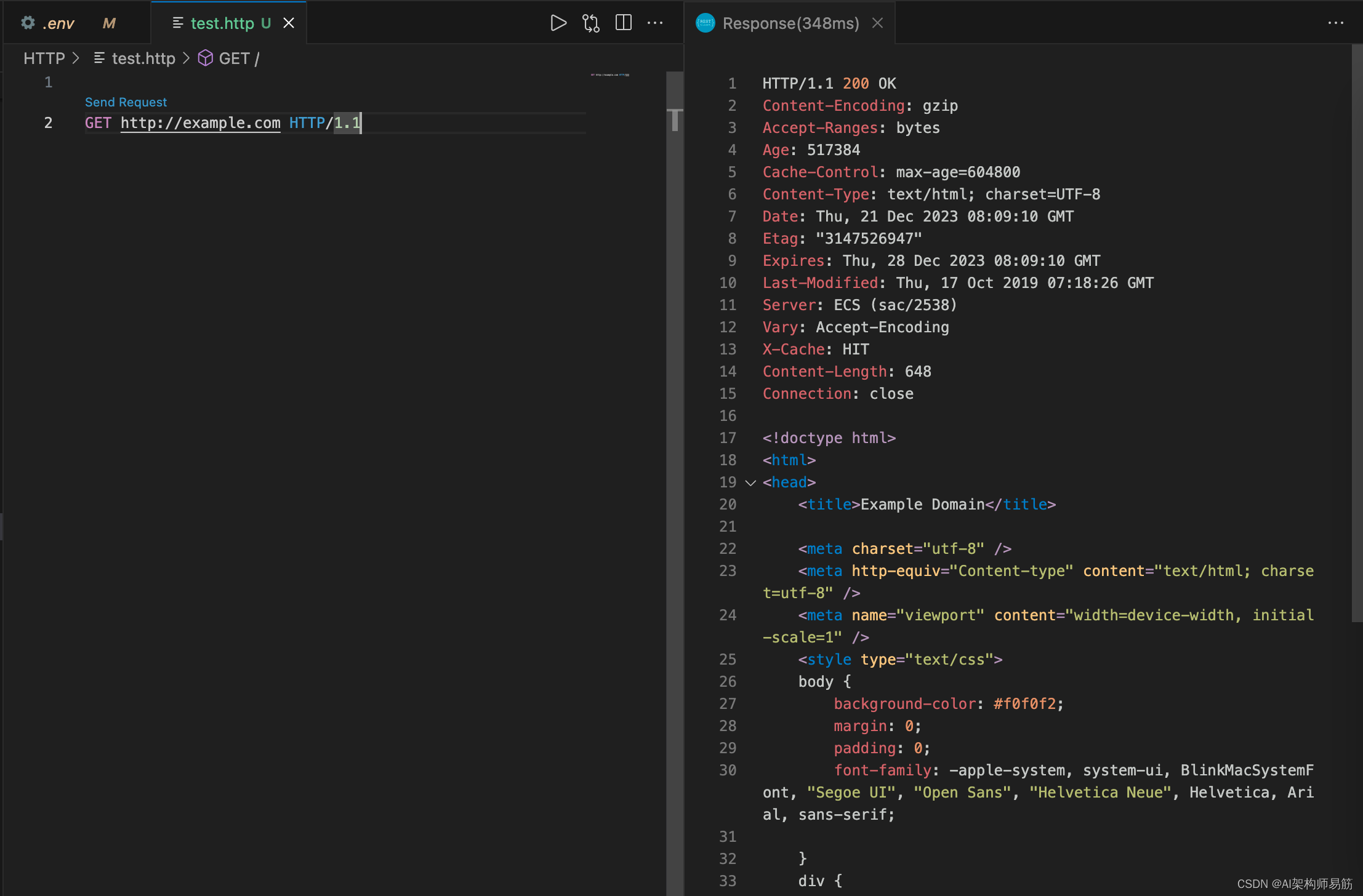Image resolution: width=1363 pixels, height=896 pixels.
Task: Click the Run (play) icon in editor toolbar
Action: (x=558, y=23)
